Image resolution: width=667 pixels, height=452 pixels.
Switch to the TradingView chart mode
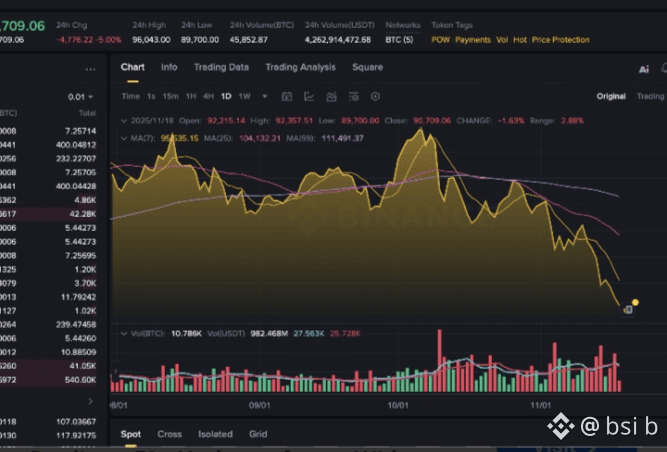pyautogui.click(x=651, y=97)
